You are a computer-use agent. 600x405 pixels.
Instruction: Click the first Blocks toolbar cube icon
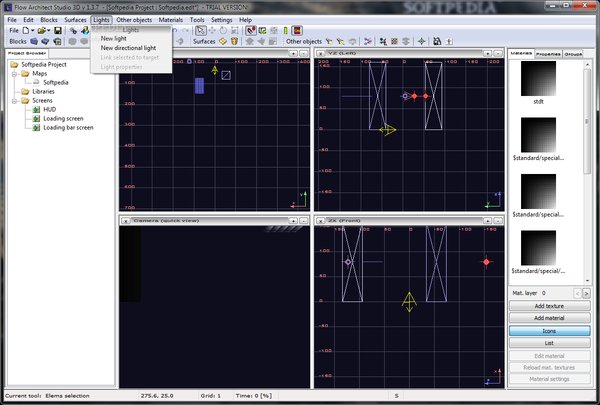coord(36,42)
